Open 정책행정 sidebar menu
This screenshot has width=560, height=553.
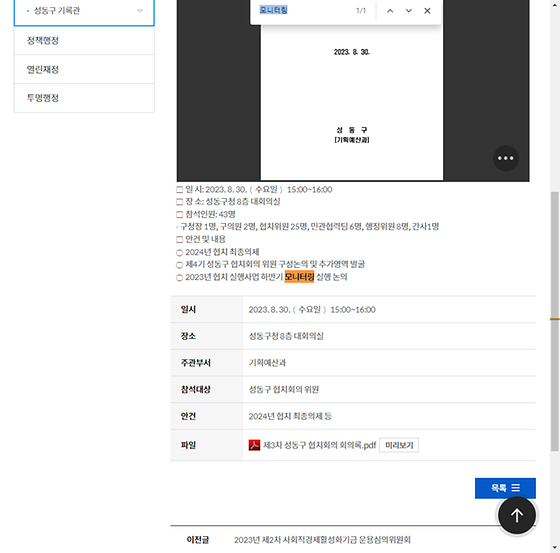tap(84, 40)
